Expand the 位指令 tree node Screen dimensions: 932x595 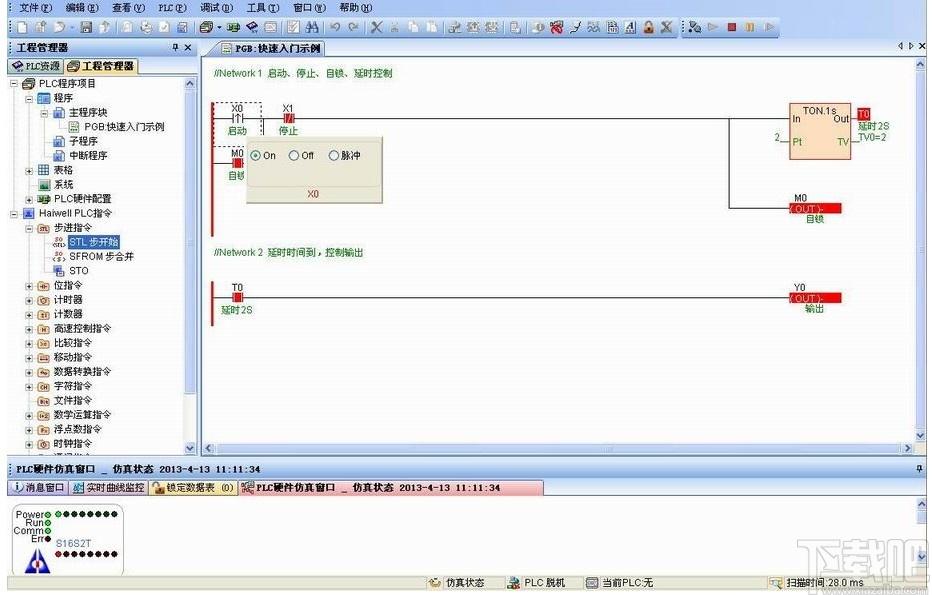29,286
